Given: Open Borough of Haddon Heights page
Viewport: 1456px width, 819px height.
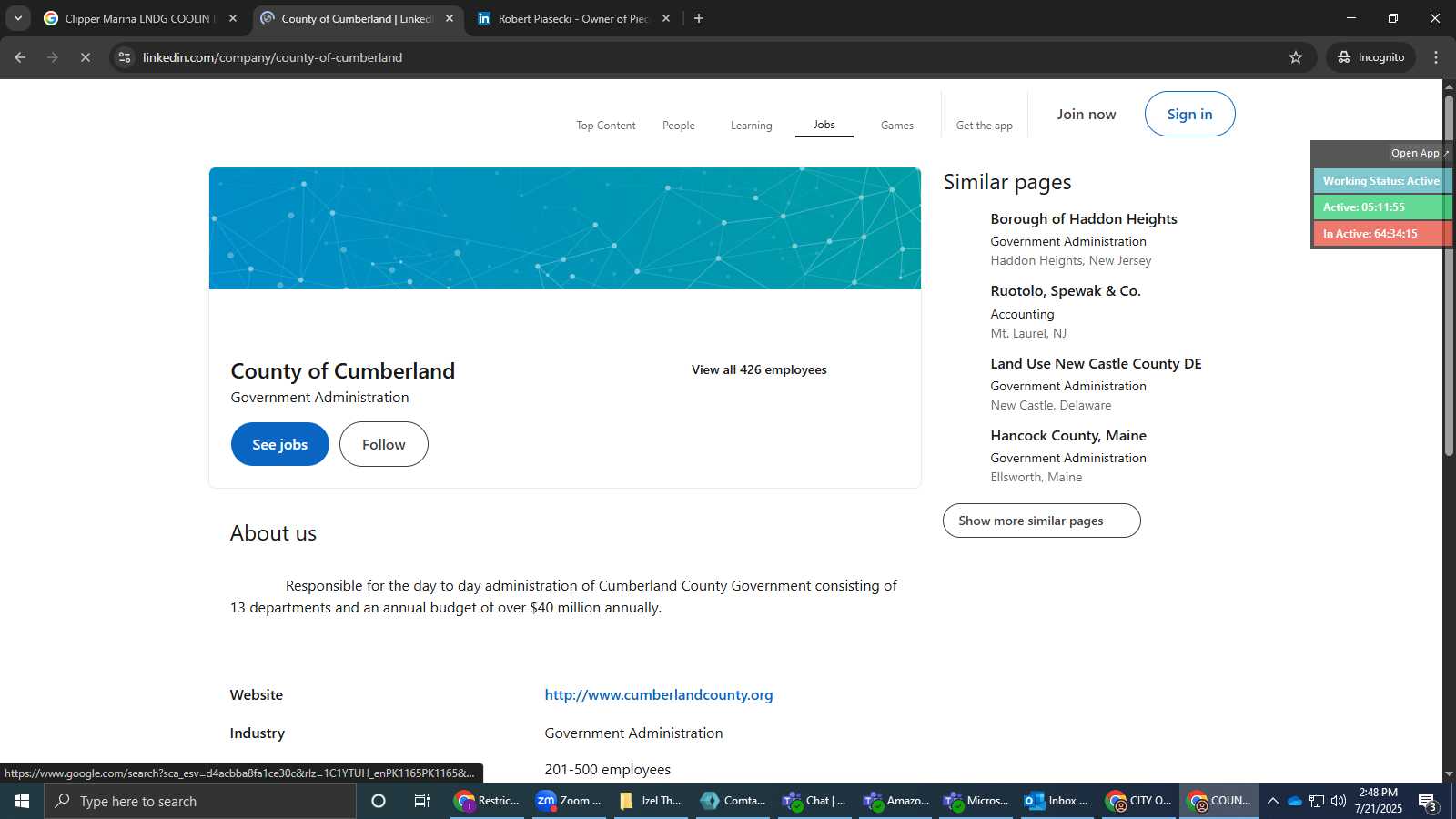Looking at the screenshot, I should point(1084,219).
